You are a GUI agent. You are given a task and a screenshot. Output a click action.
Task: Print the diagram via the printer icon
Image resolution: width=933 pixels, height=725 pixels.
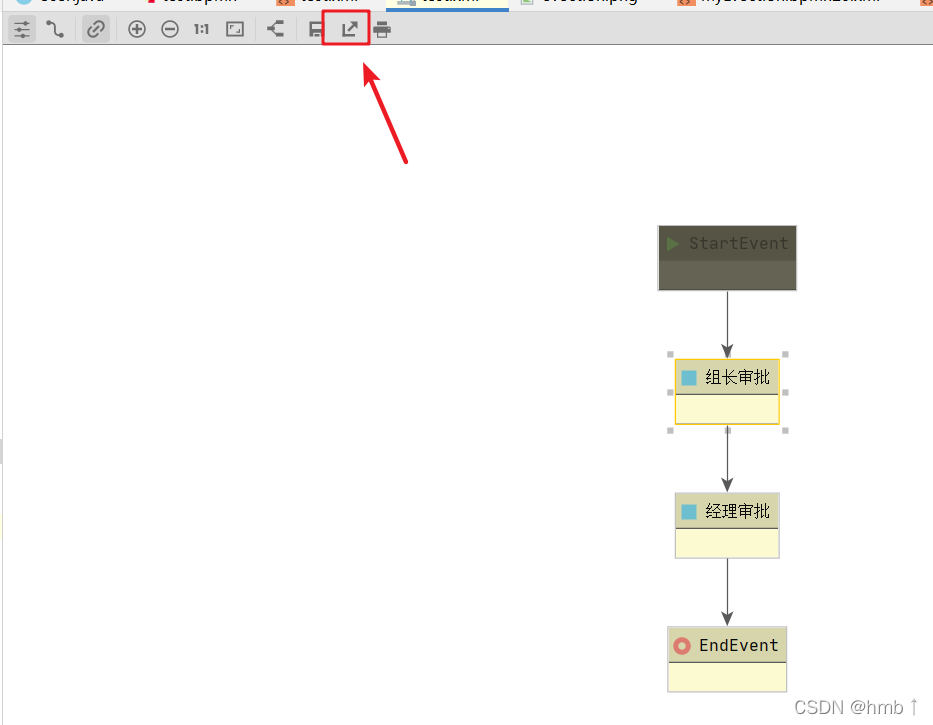pos(382,29)
